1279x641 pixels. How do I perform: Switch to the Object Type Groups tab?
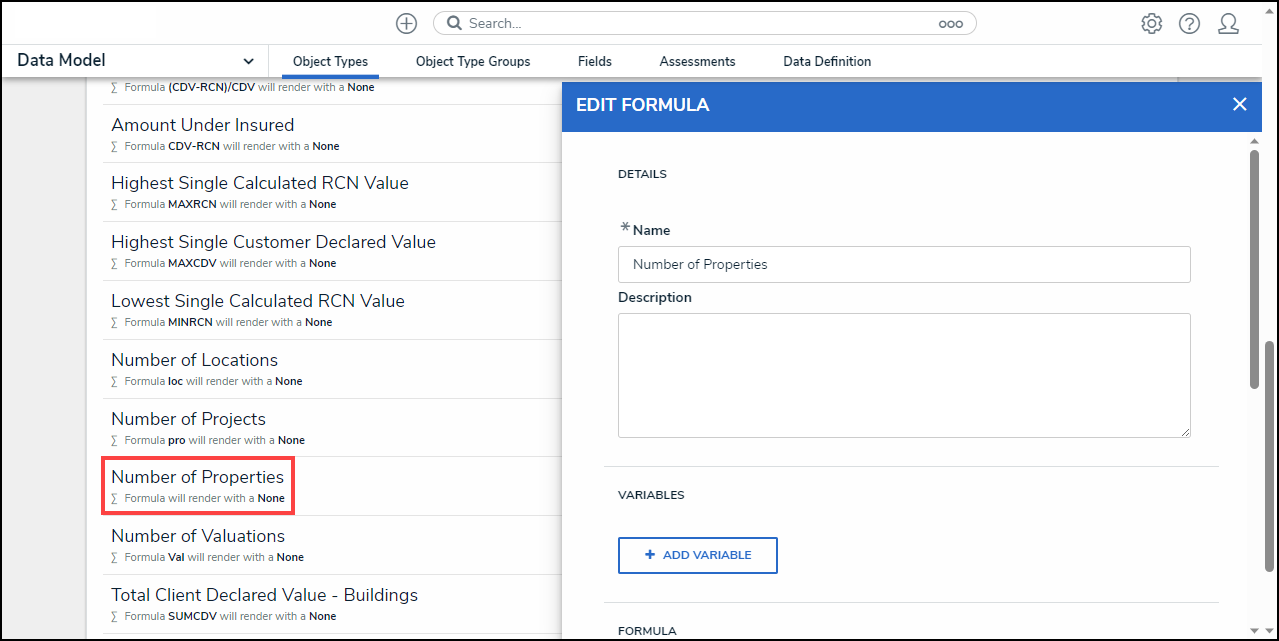point(473,61)
